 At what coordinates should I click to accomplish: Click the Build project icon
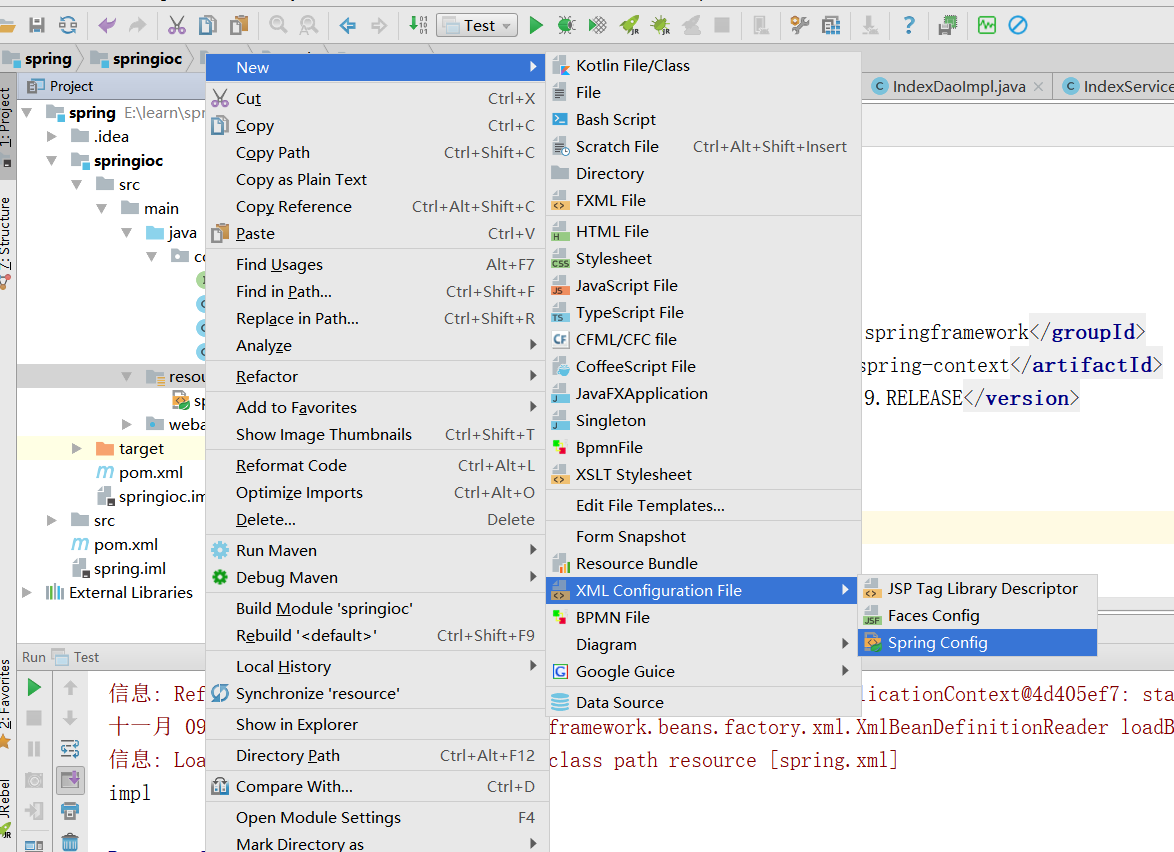(418, 25)
